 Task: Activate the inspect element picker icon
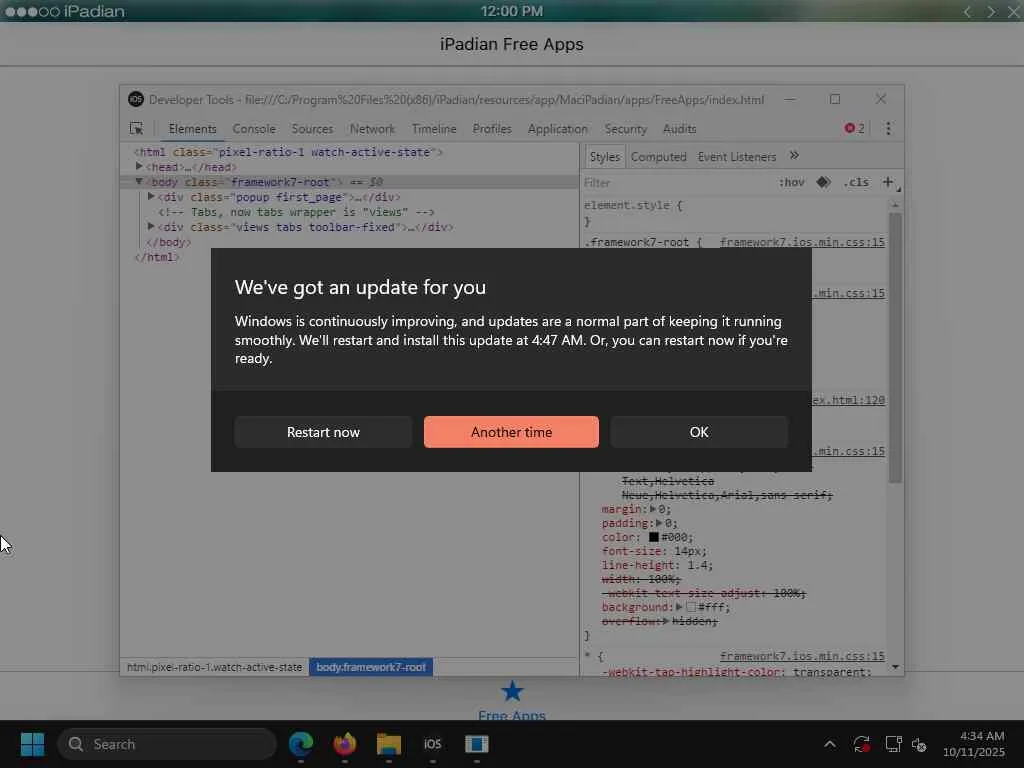pos(136,129)
